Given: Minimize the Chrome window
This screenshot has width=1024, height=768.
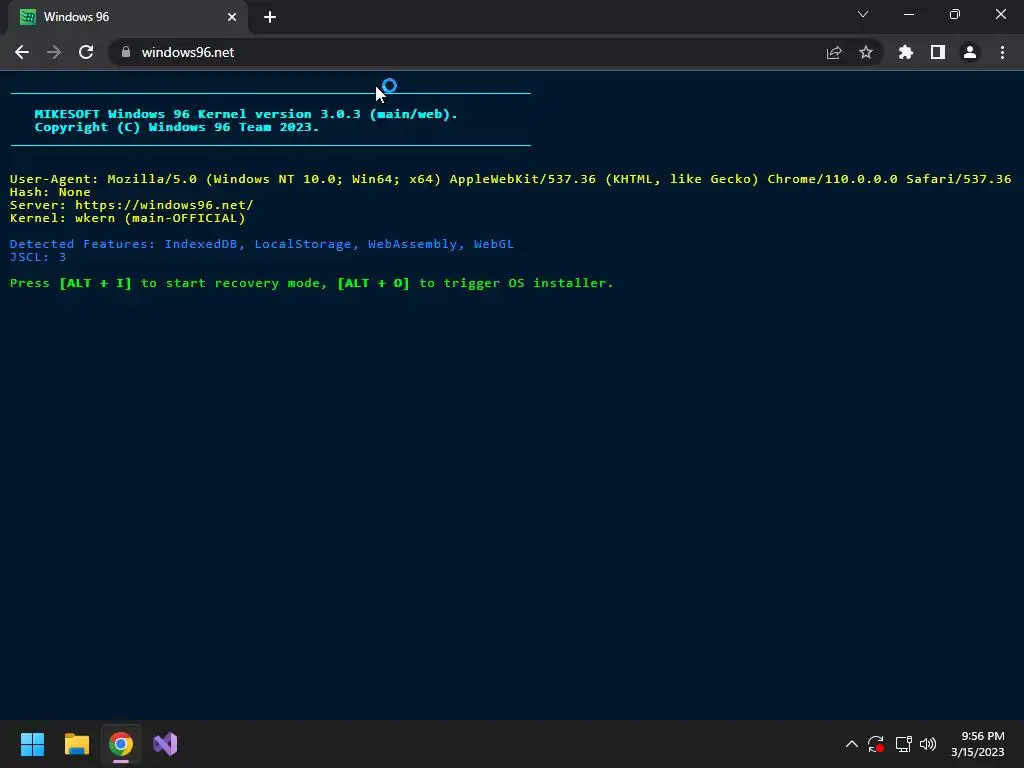Looking at the screenshot, I should pyautogui.click(x=909, y=14).
